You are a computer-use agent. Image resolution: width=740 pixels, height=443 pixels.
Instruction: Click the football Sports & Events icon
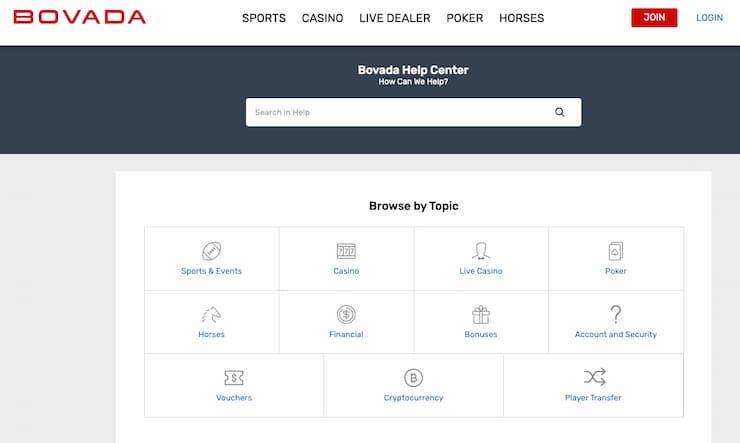click(x=211, y=251)
